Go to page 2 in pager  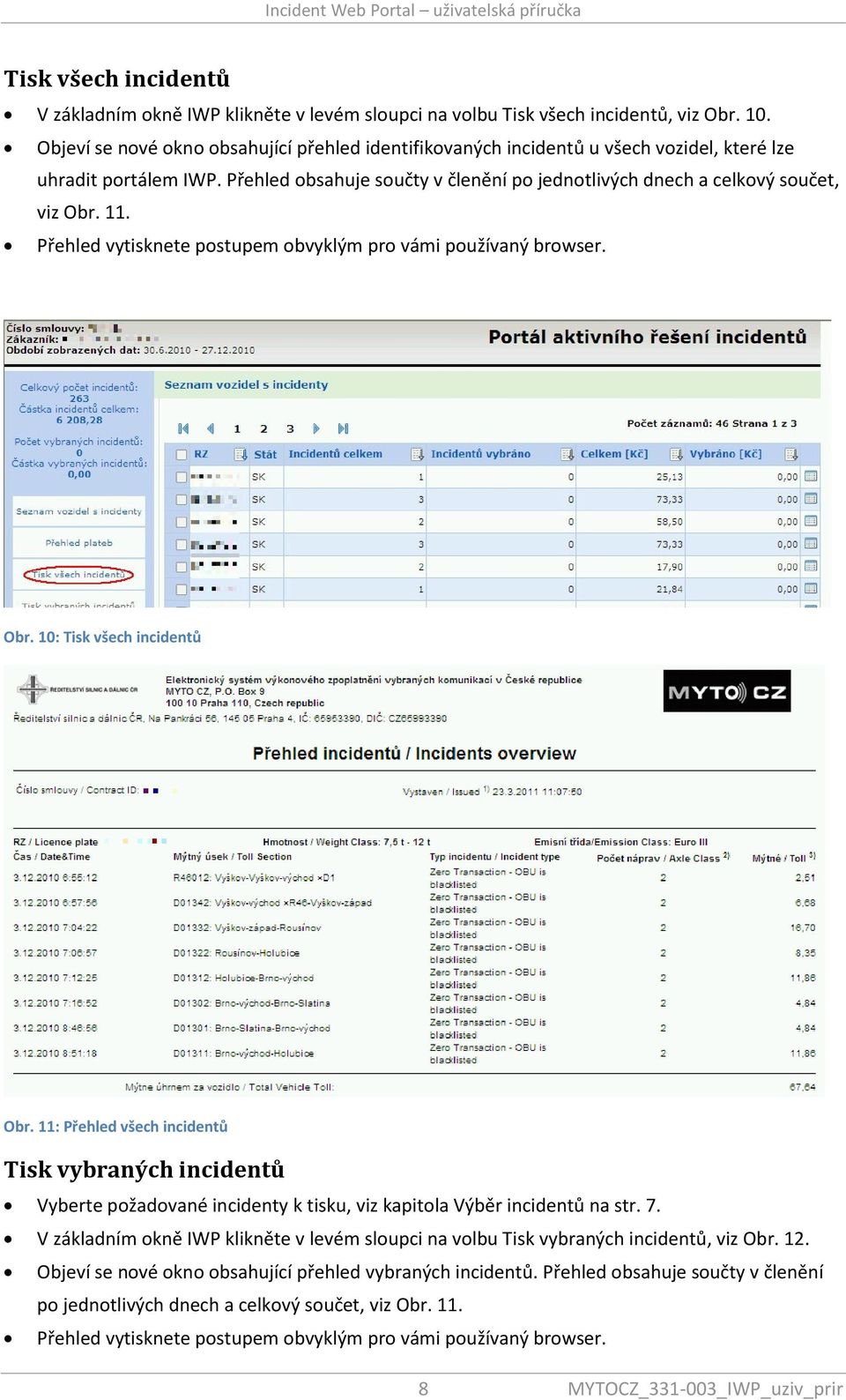[x=263, y=428]
